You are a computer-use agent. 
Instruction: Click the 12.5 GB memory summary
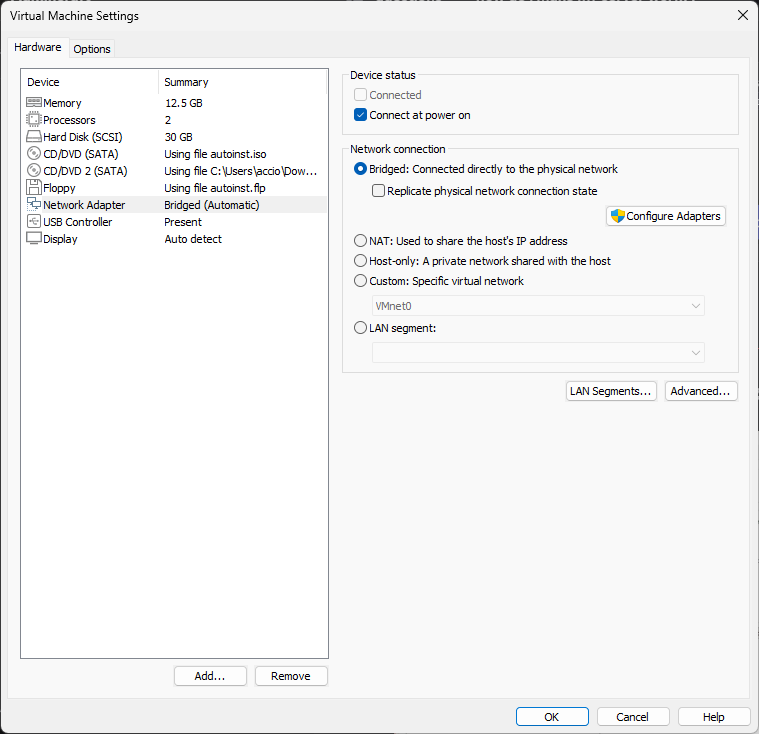coord(183,103)
